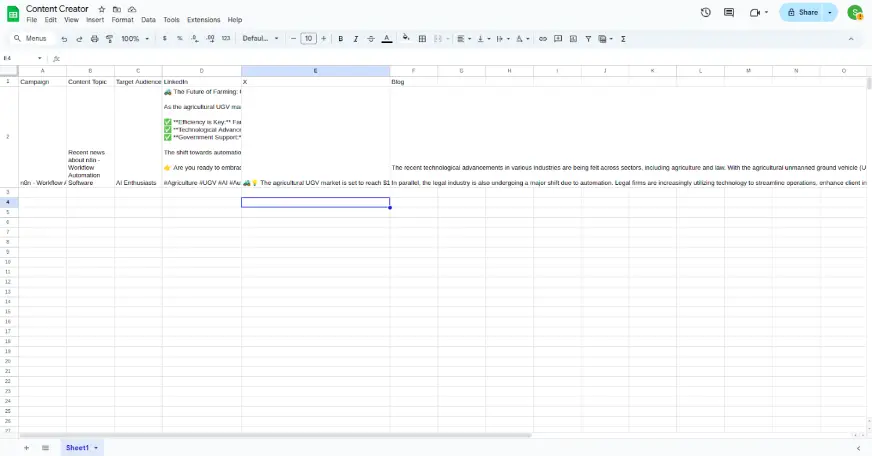Open the comments panel icon
Viewport: 872px width, 456px height.
point(728,12)
